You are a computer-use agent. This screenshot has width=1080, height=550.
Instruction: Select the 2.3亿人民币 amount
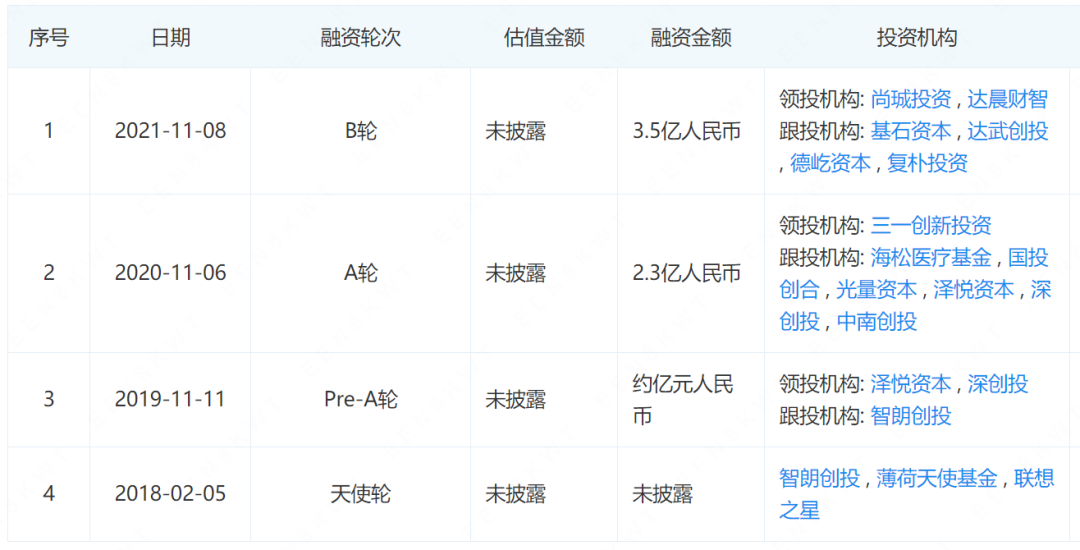(687, 273)
